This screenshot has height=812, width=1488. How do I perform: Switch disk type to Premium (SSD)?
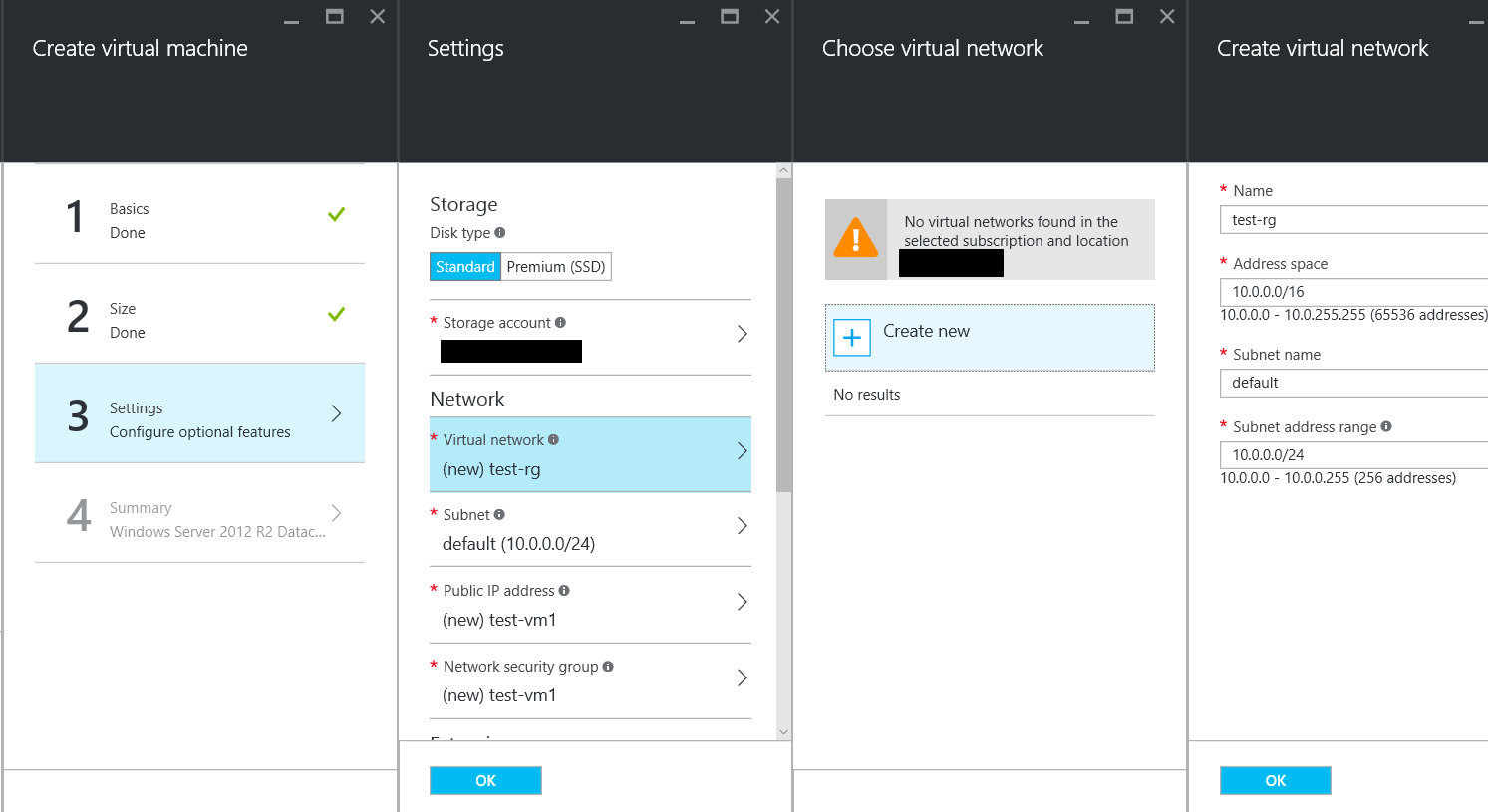[x=556, y=266]
